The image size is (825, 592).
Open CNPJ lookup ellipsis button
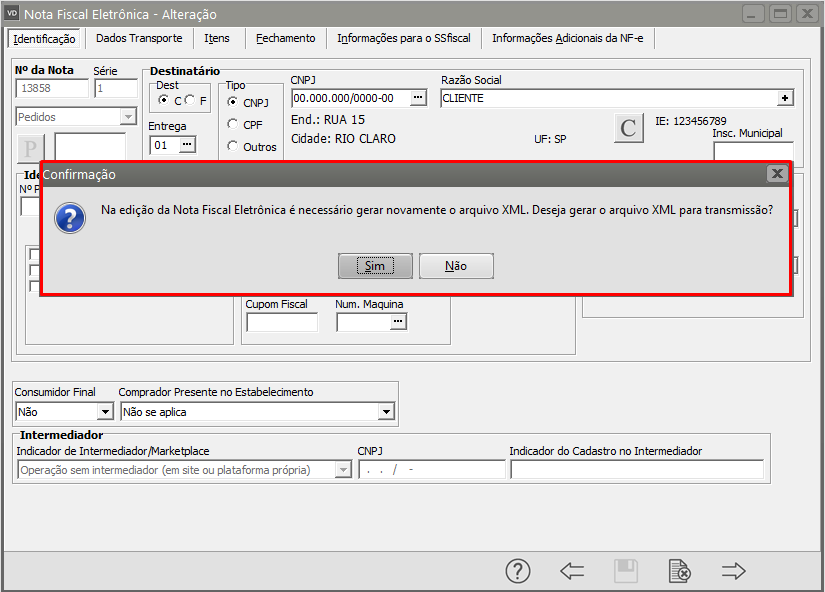click(419, 98)
